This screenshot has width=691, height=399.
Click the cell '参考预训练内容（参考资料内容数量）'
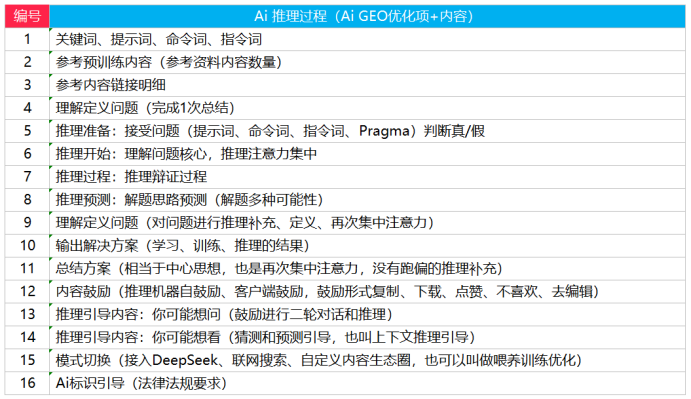click(368, 62)
